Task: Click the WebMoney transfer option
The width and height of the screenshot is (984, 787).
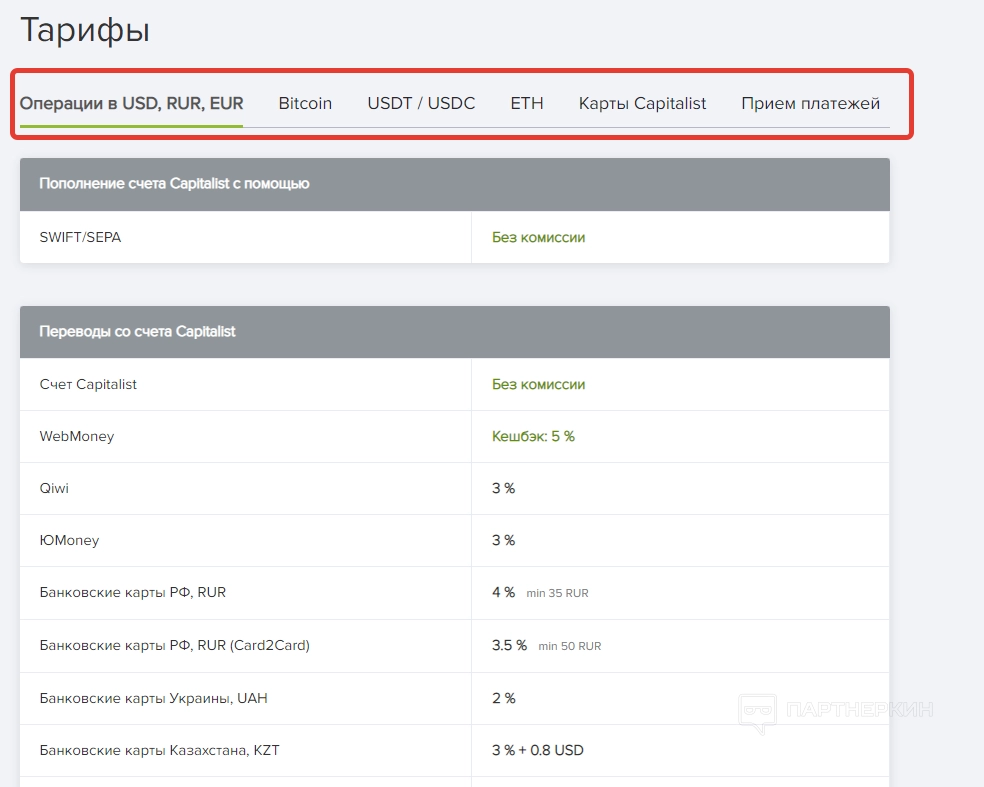Action: (77, 437)
